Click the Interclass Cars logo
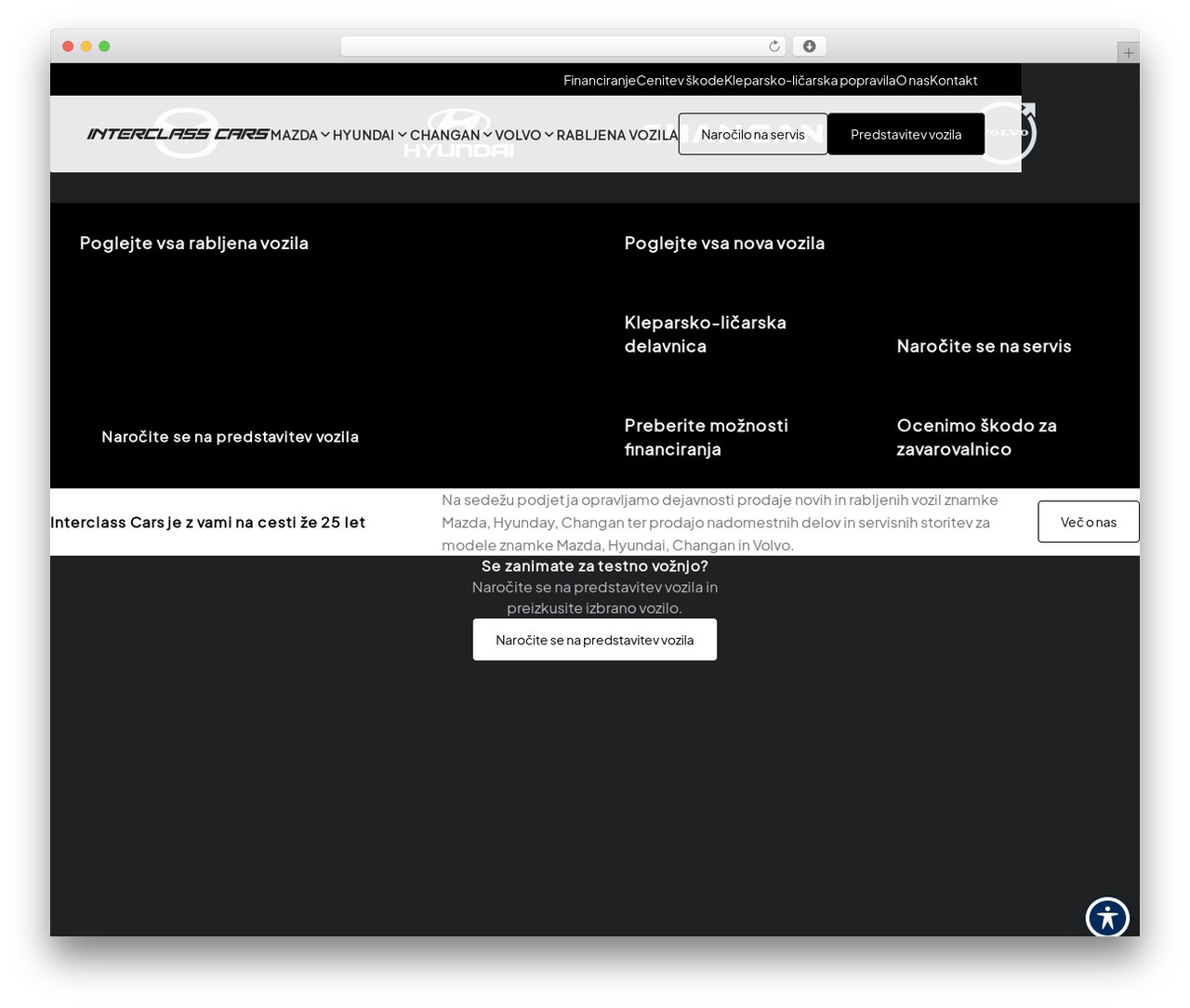The image size is (1190, 1008). click(x=178, y=134)
